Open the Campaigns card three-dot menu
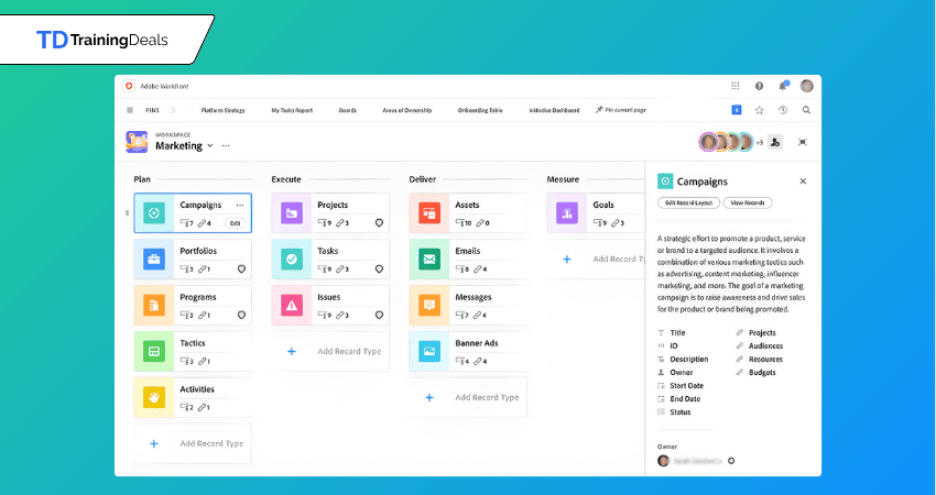 (x=240, y=205)
